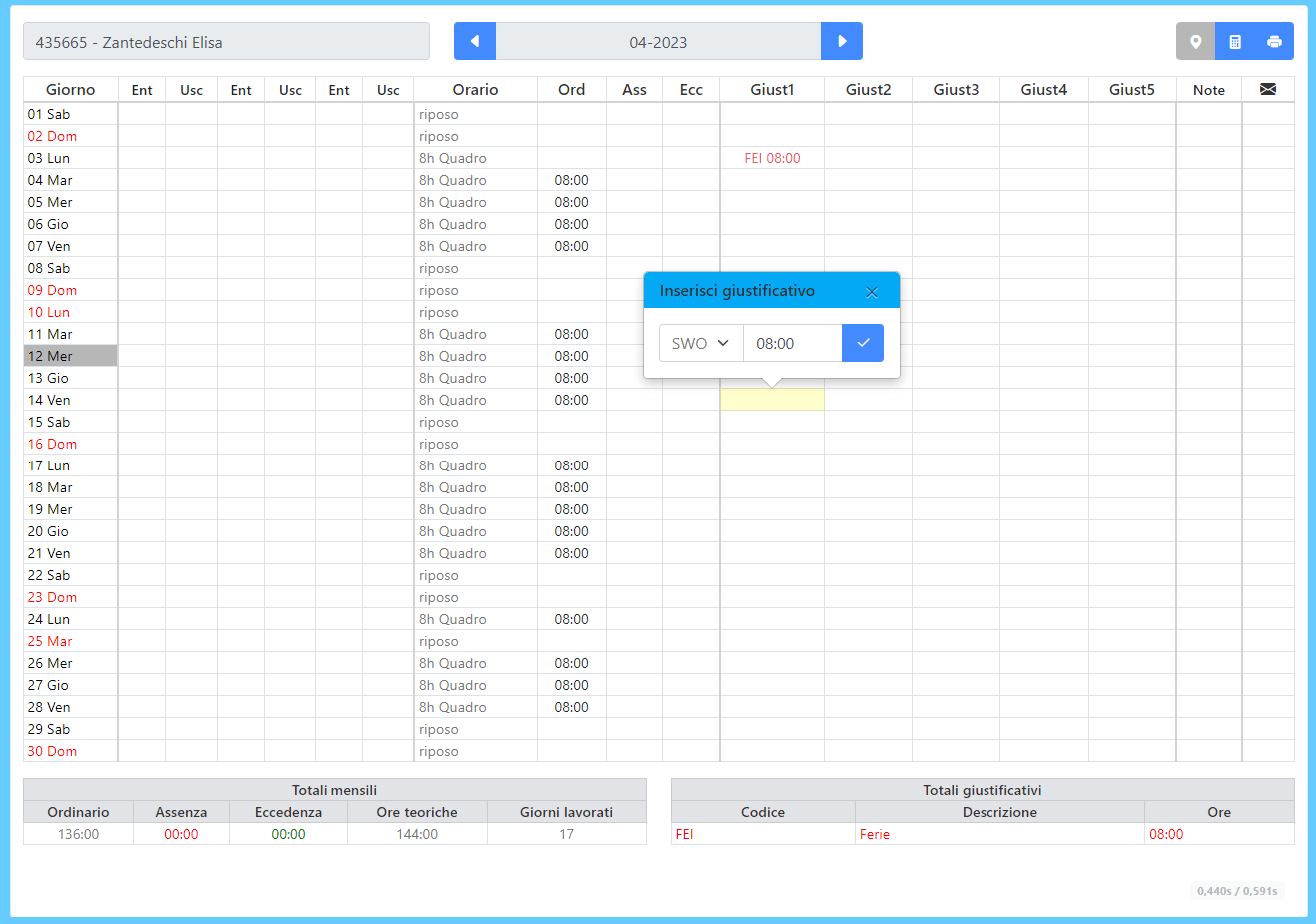Screen dimensions: 1316x924
Task: Click the Ecc column header
Action: click(691, 89)
